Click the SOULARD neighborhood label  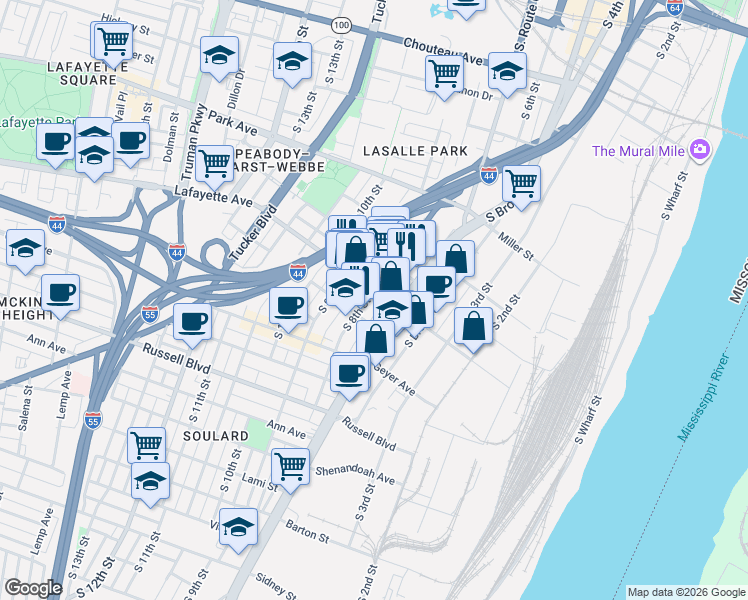coord(216,436)
